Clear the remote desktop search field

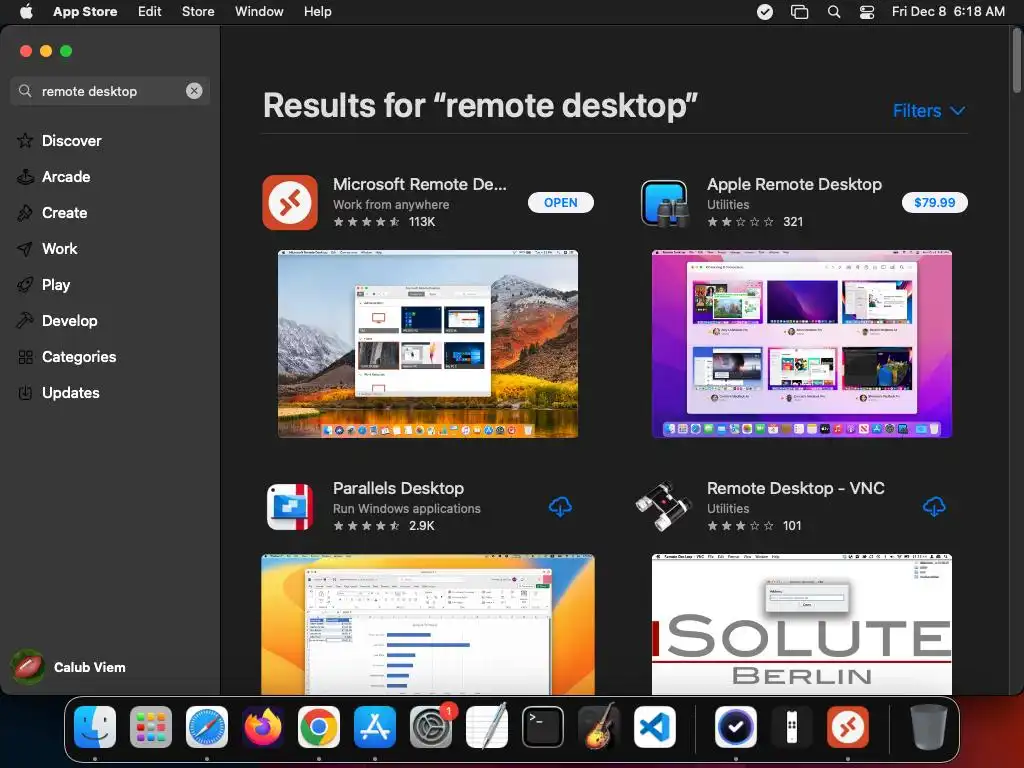[x=194, y=91]
